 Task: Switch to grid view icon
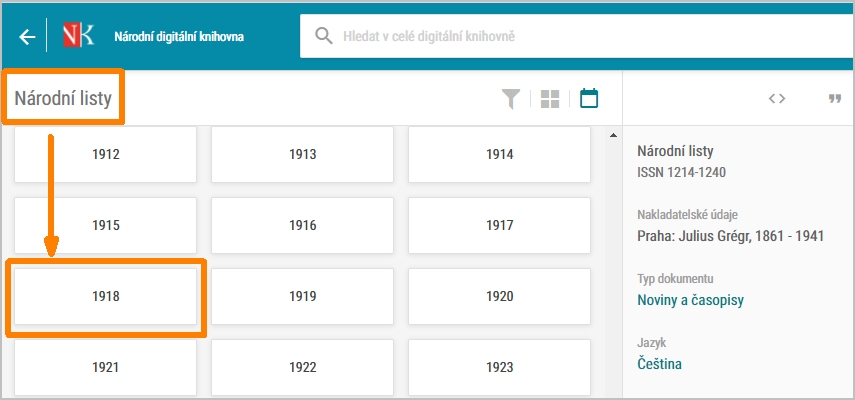(x=550, y=99)
